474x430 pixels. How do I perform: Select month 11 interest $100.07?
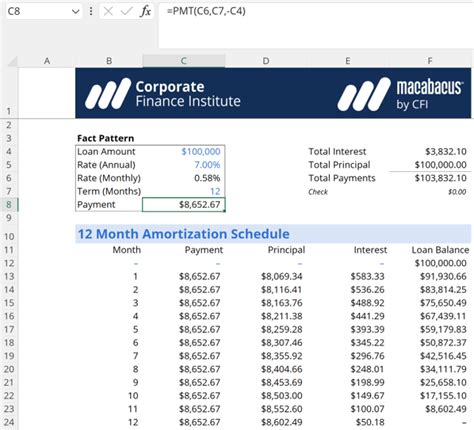[367, 409]
